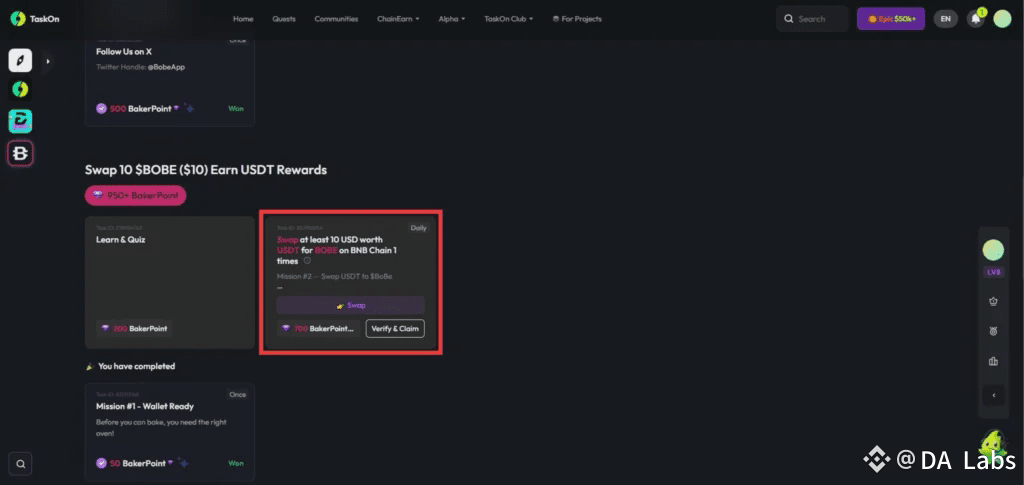Select the Bobe B community icon in sidebar
This screenshot has height=485, width=1024.
(20, 154)
